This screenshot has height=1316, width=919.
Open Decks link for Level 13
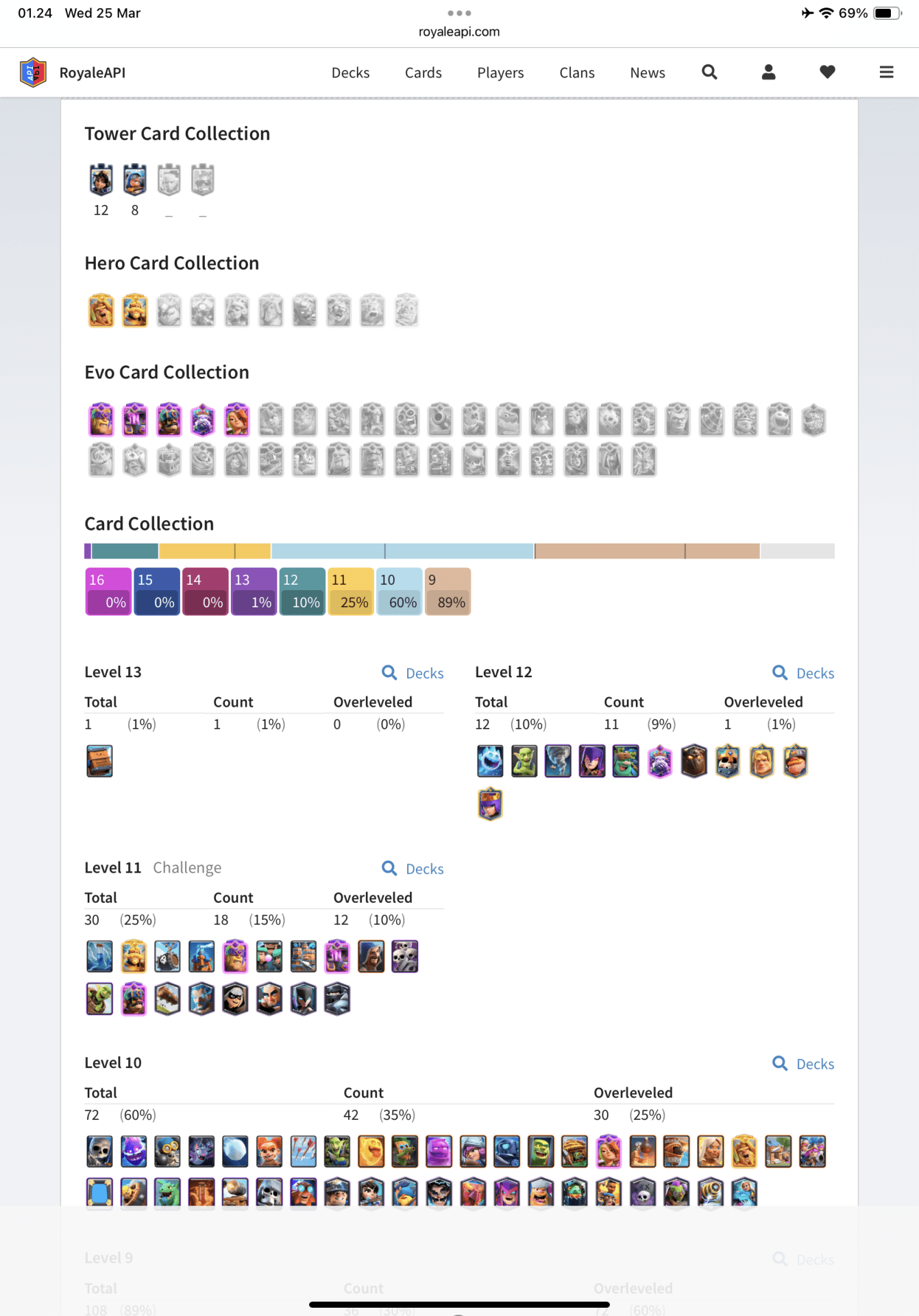pos(413,673)
